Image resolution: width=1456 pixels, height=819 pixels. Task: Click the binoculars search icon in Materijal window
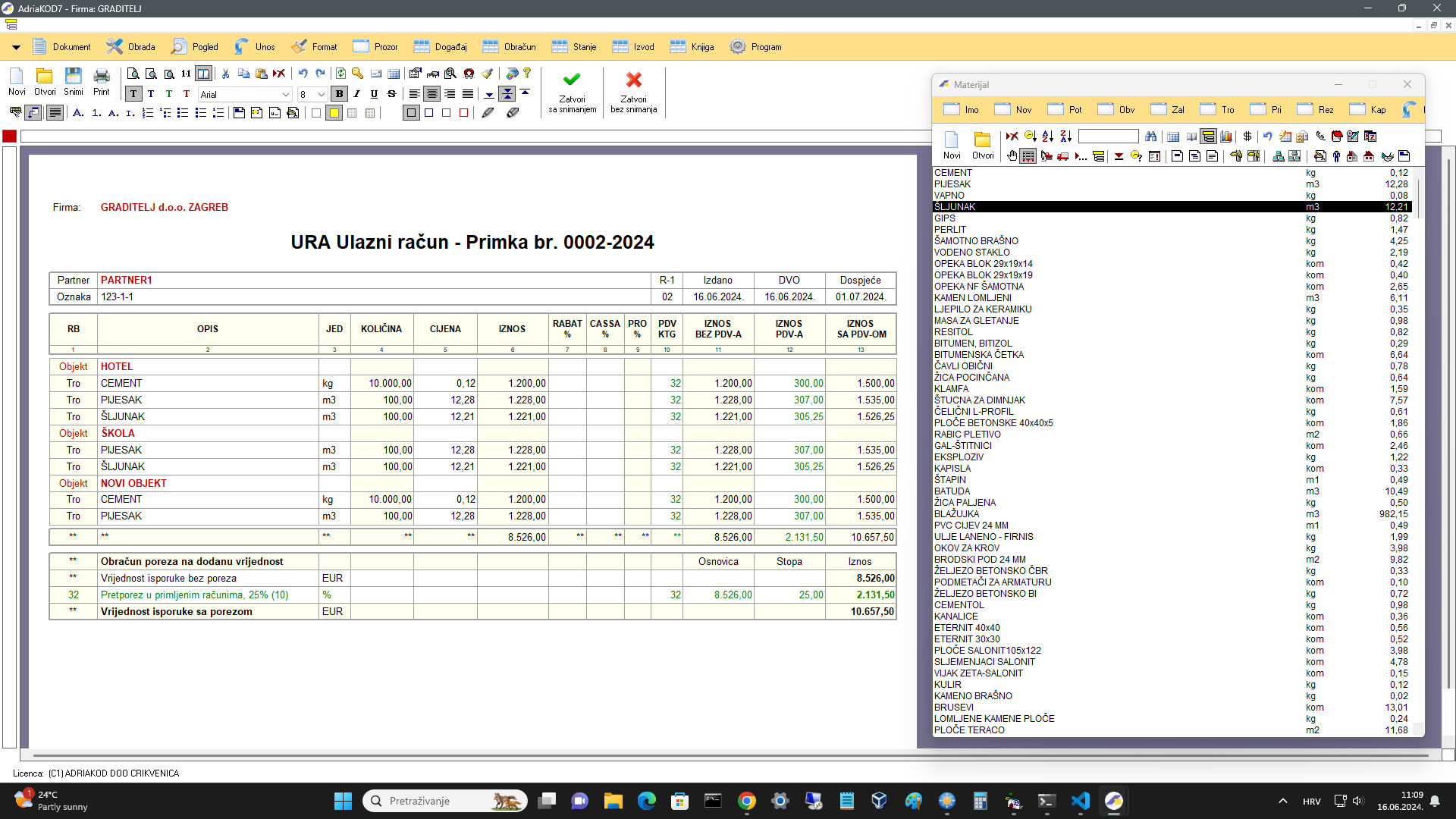(1151, 136)
